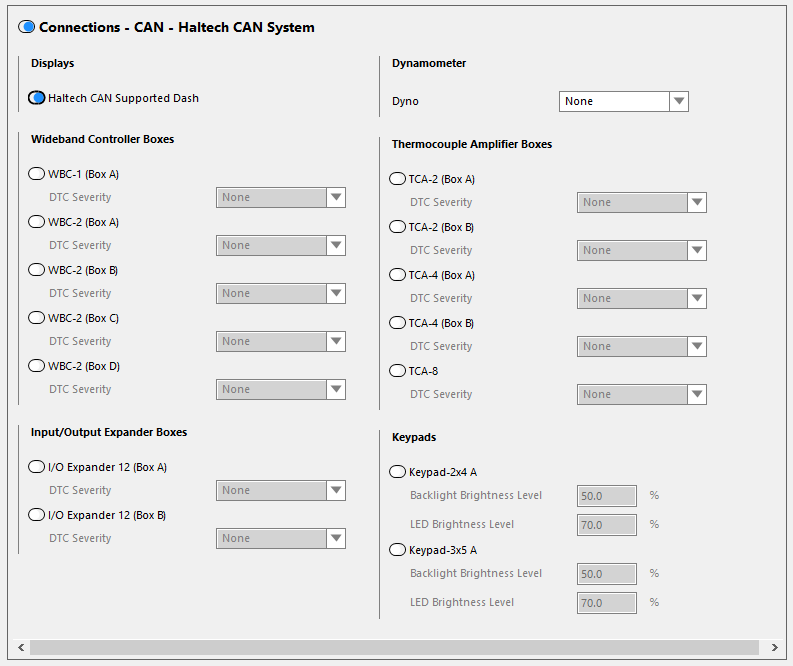This screenshot has width=793, height=666.
Task: Click Keypad-2x4 A Backlight Brightness Level field
Action: tap(607, 496)
